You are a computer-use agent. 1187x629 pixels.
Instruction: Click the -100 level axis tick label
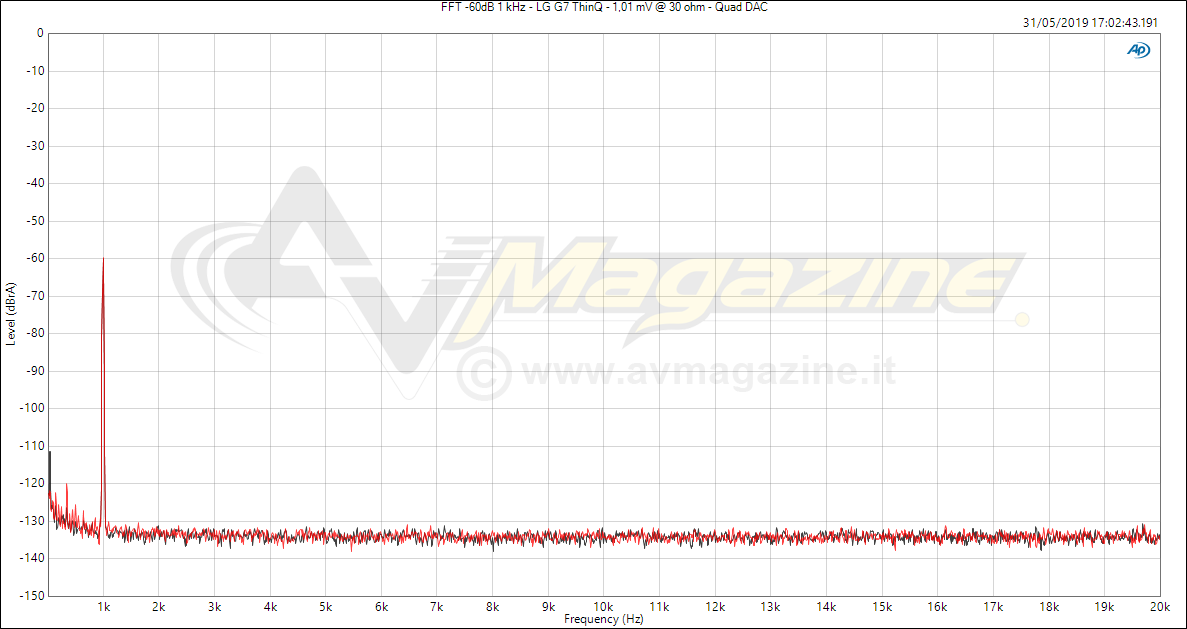[x=33, y=408]
